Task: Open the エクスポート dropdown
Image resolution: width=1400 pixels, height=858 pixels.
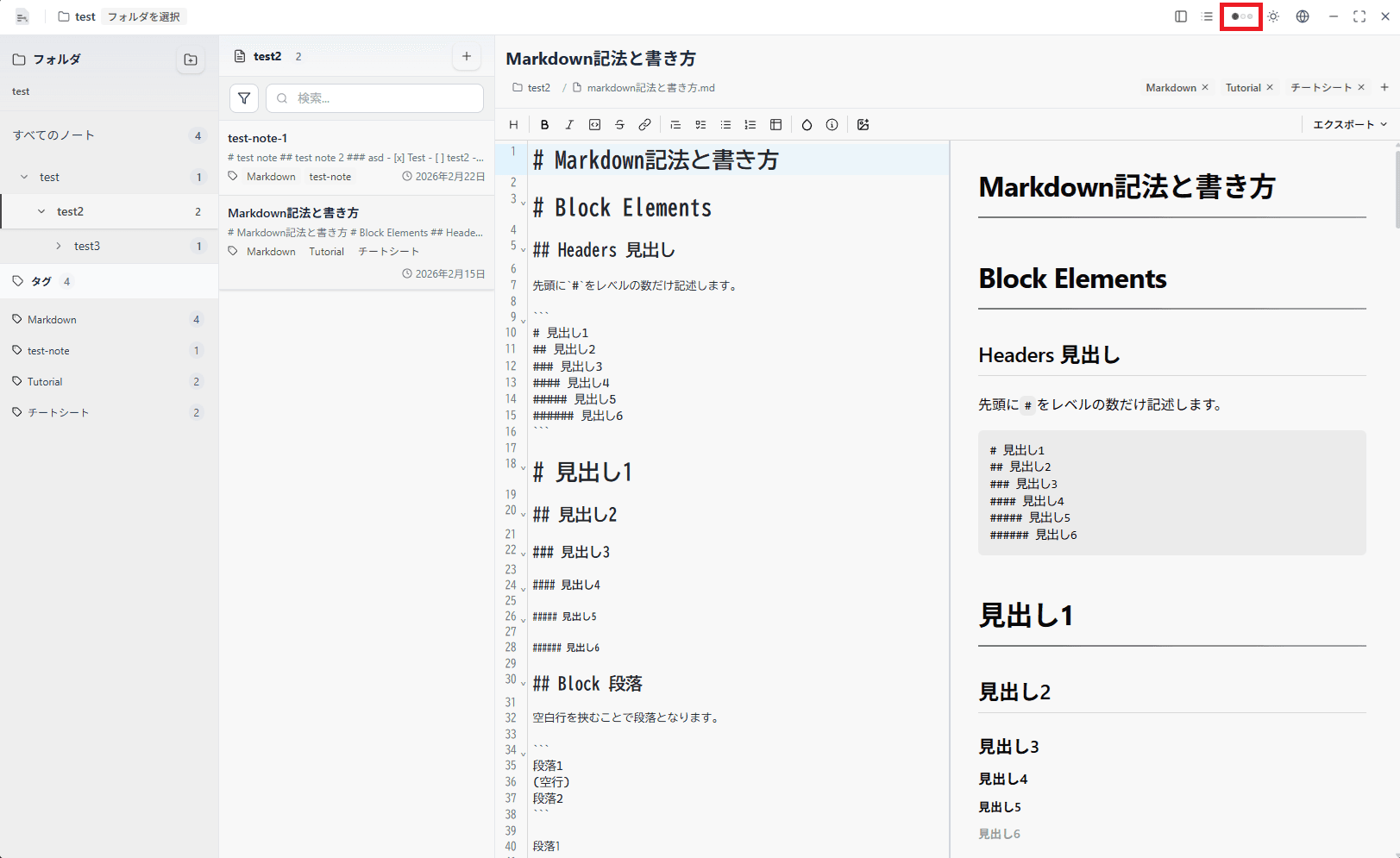Action: [x=1348, y=124]
